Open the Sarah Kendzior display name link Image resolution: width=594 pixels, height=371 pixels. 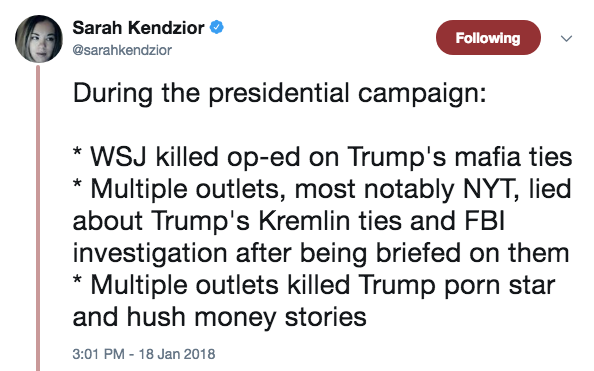(138, 28)
